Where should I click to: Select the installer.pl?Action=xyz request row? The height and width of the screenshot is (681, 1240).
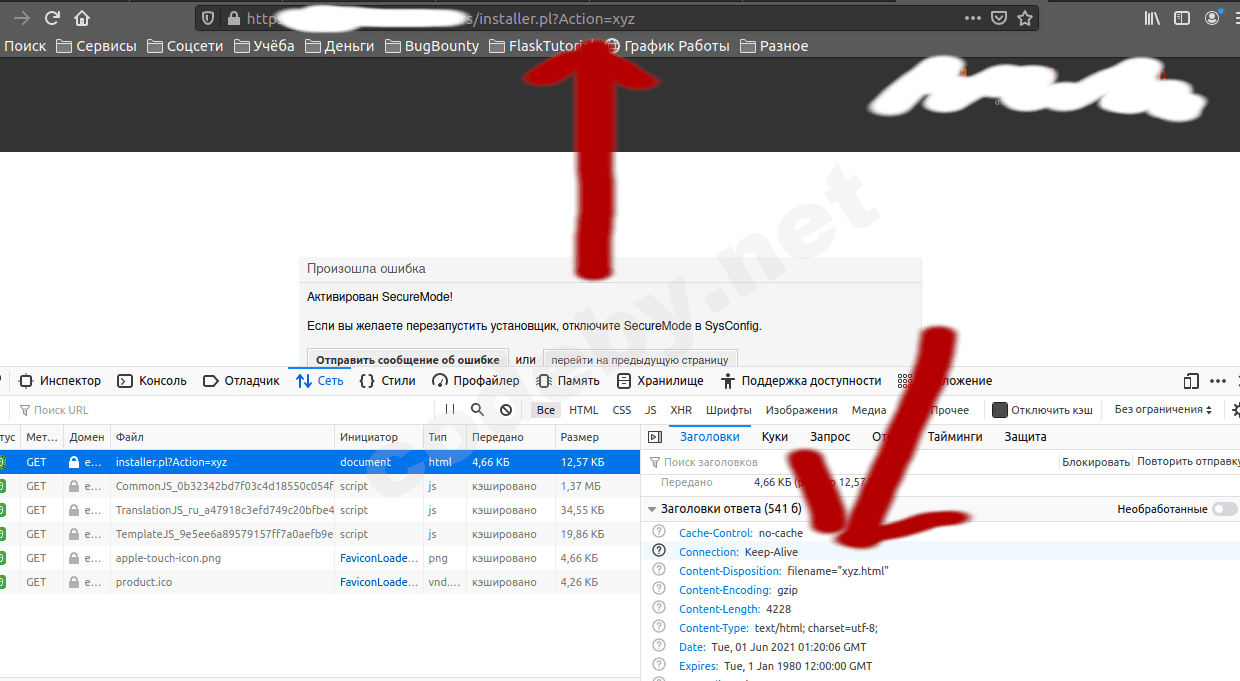320,462
